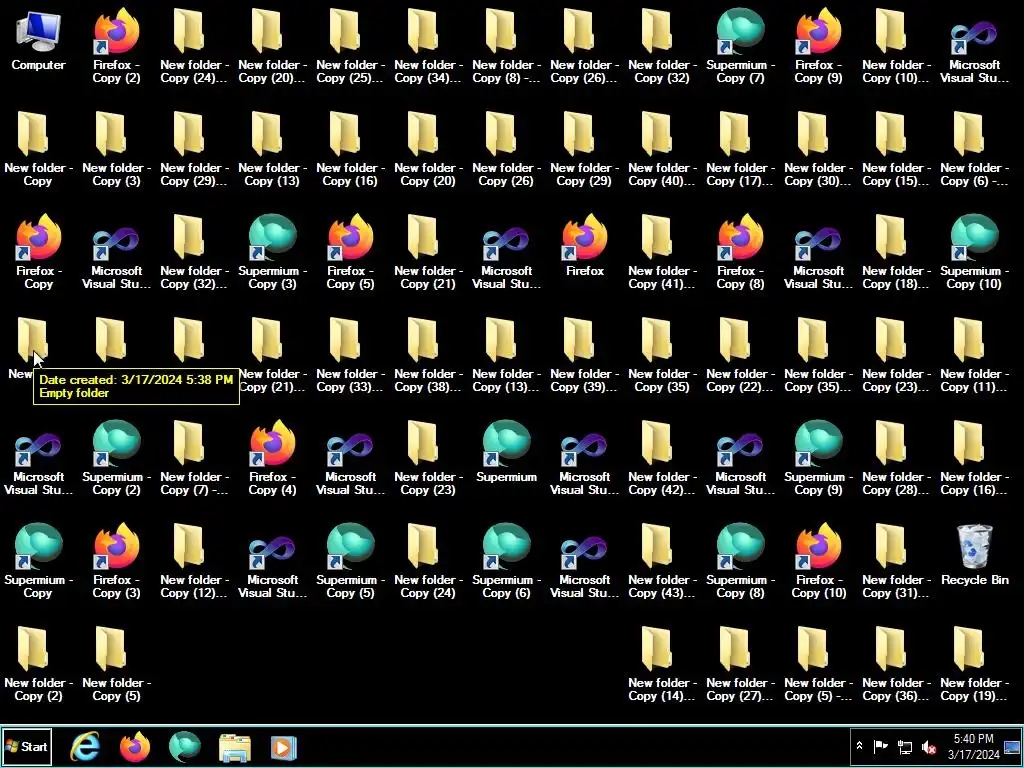Launch Windows Media Player from taskbar
The height and width of the screenshot is (768, 1024).
pos(284,747)
